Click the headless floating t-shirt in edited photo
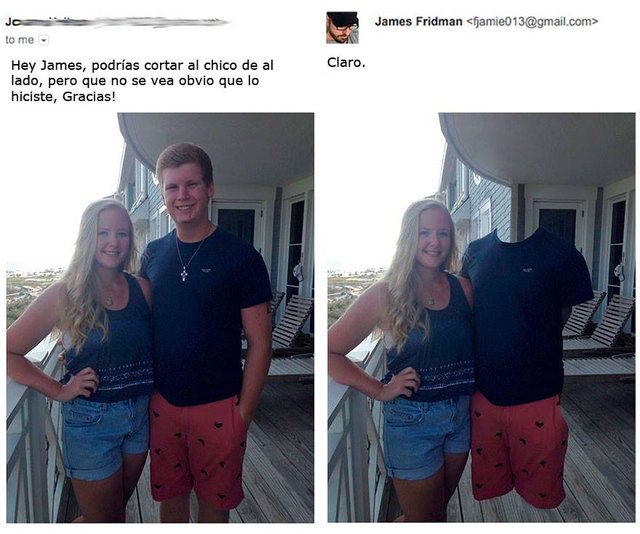 click(527, 314)
